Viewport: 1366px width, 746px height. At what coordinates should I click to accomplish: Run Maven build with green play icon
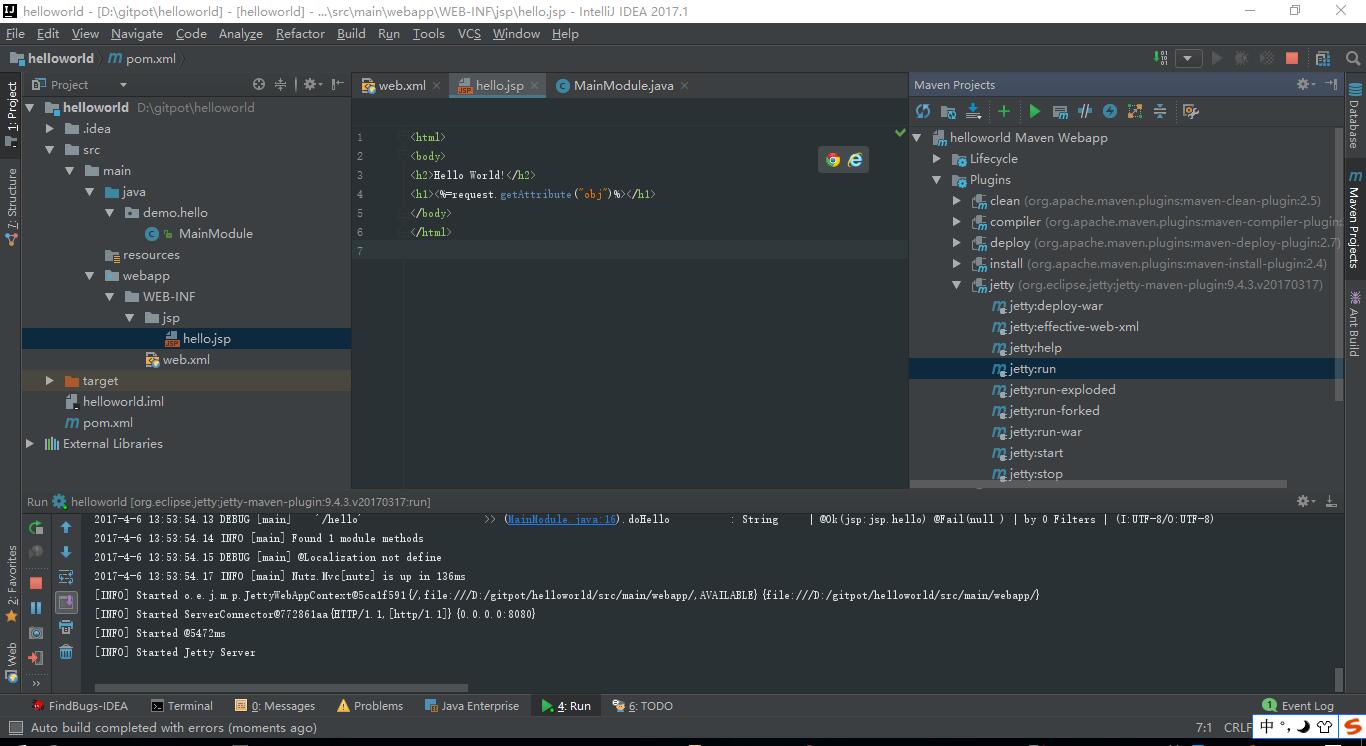click(x=1035, y=111)
